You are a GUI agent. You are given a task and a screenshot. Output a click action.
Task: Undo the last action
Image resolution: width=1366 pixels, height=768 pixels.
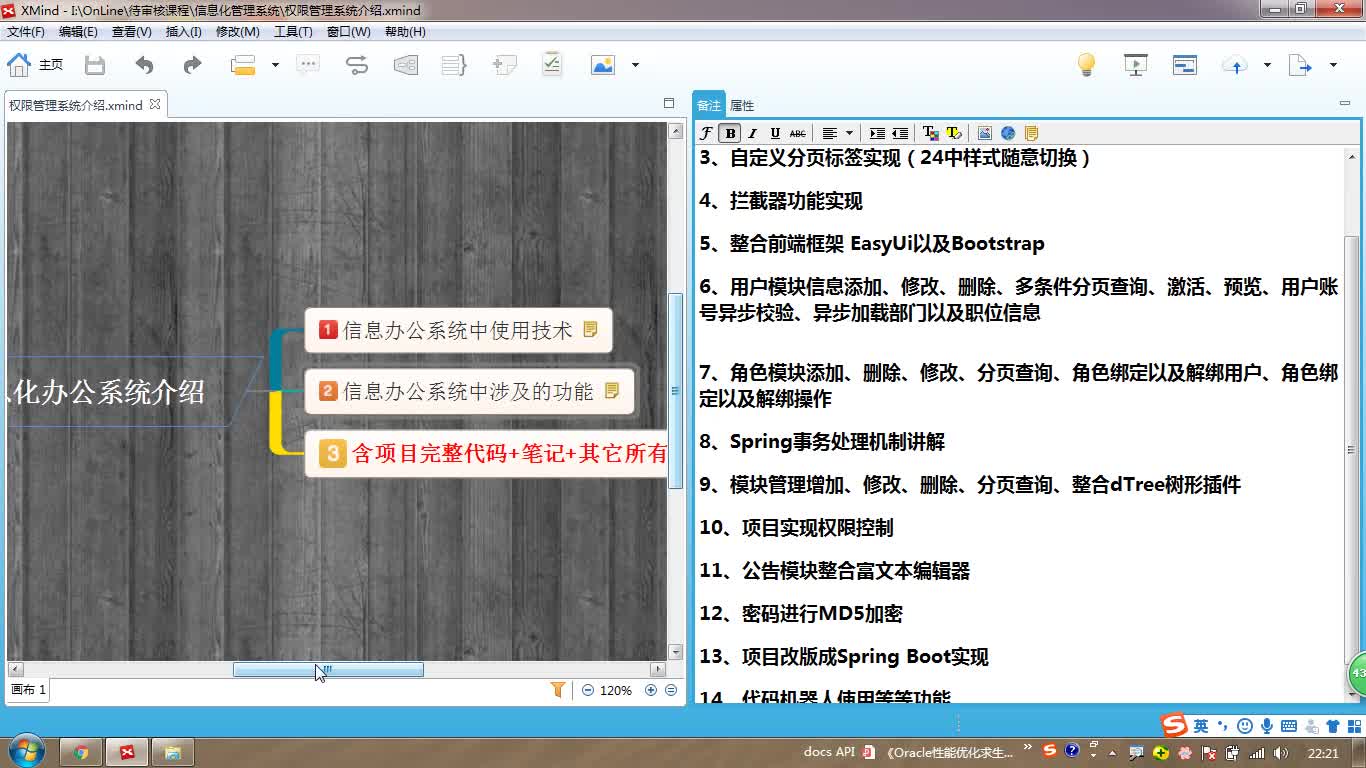coord(145,65)
